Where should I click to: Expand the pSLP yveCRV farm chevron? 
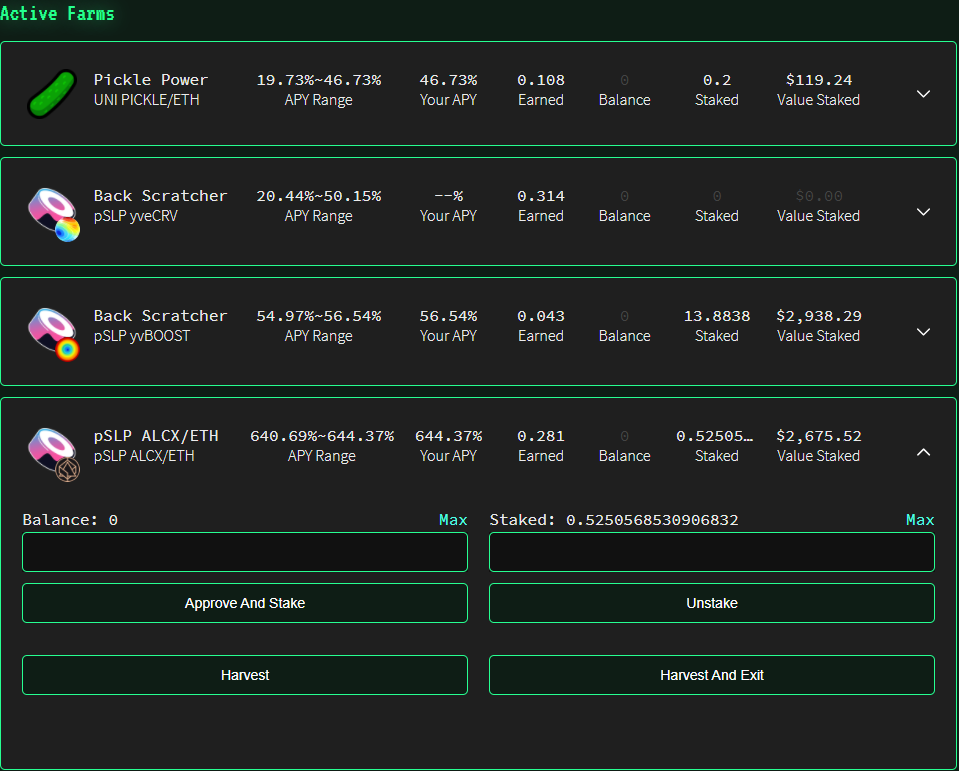(924, 212)
